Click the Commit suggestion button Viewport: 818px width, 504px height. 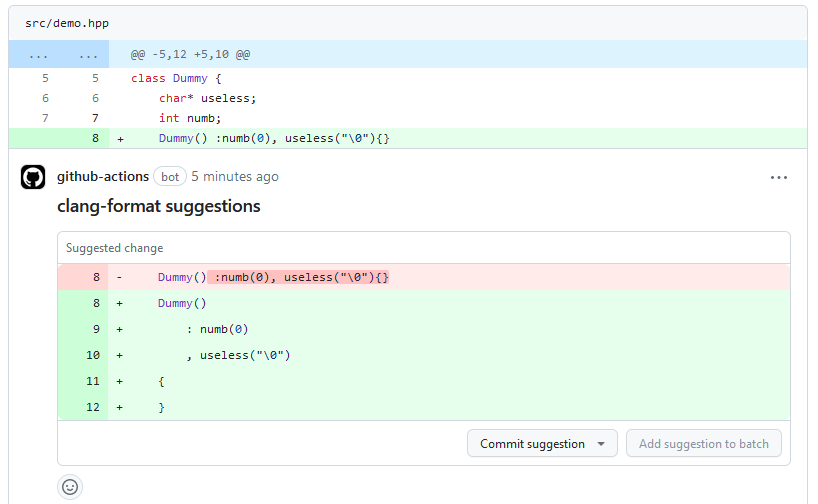pos(532,444)
